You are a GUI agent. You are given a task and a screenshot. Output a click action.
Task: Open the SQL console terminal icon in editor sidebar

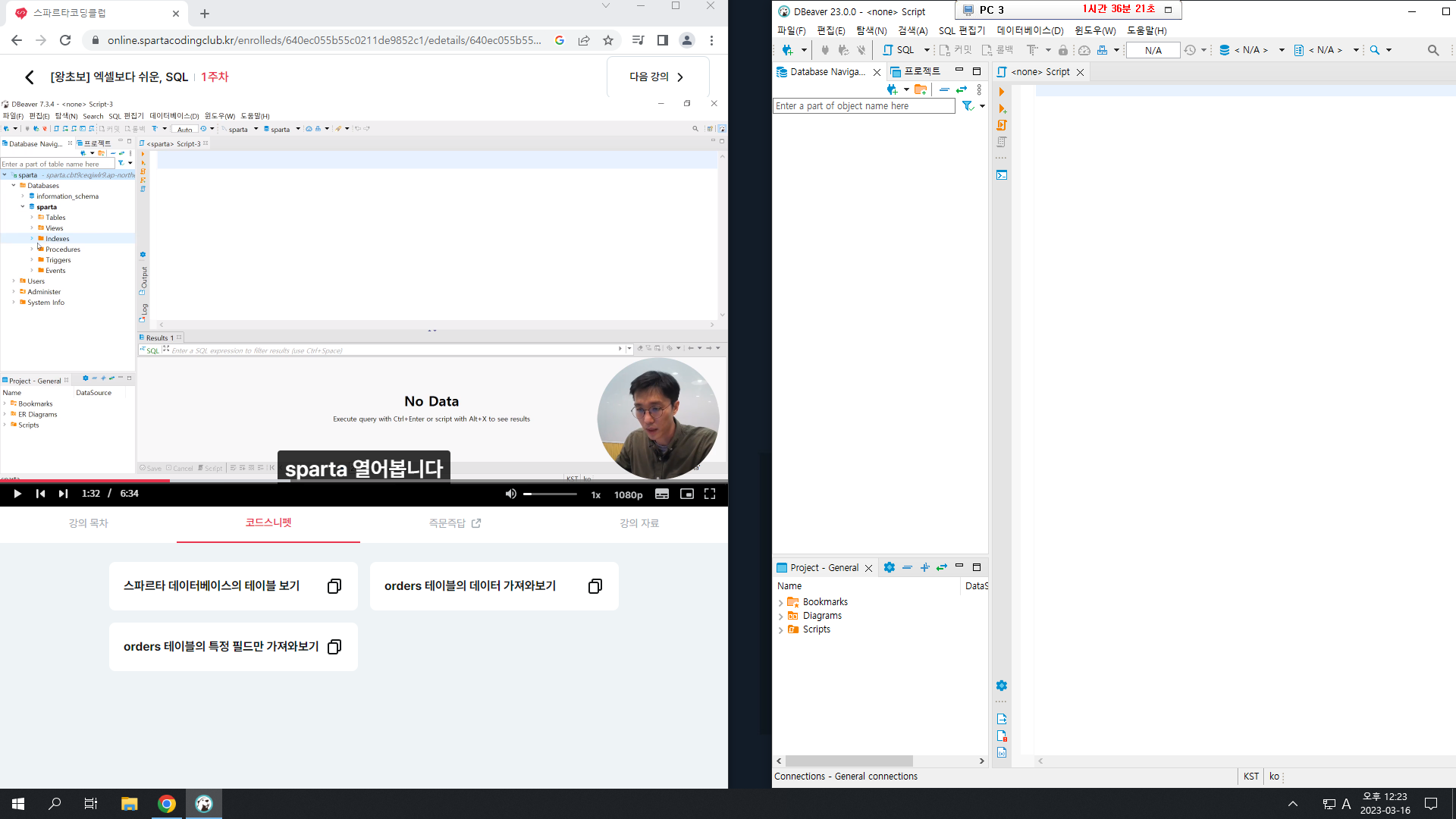[1001, 175]
